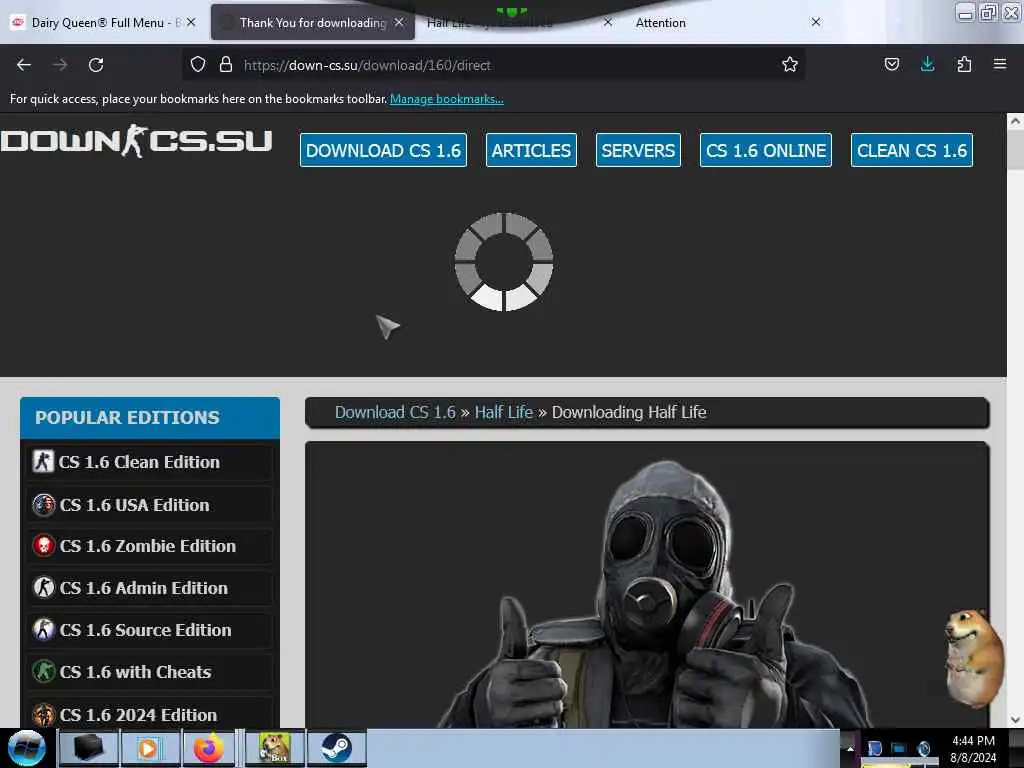Open the Firefox taskbar icon
1024x768 pixels.
click(209, 748)
